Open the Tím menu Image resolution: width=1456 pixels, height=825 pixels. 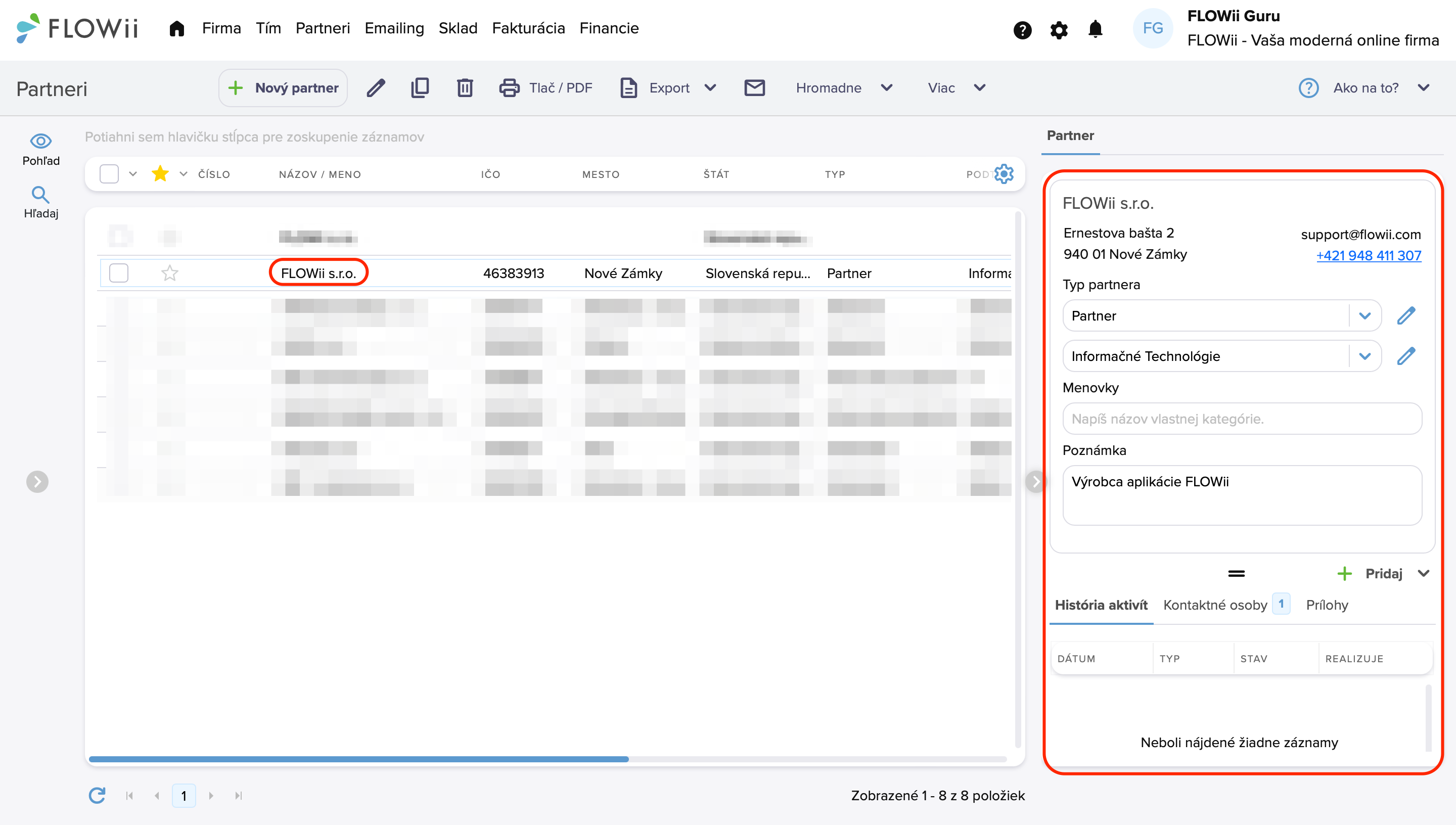pyautogui.click(x=268, y=28)
